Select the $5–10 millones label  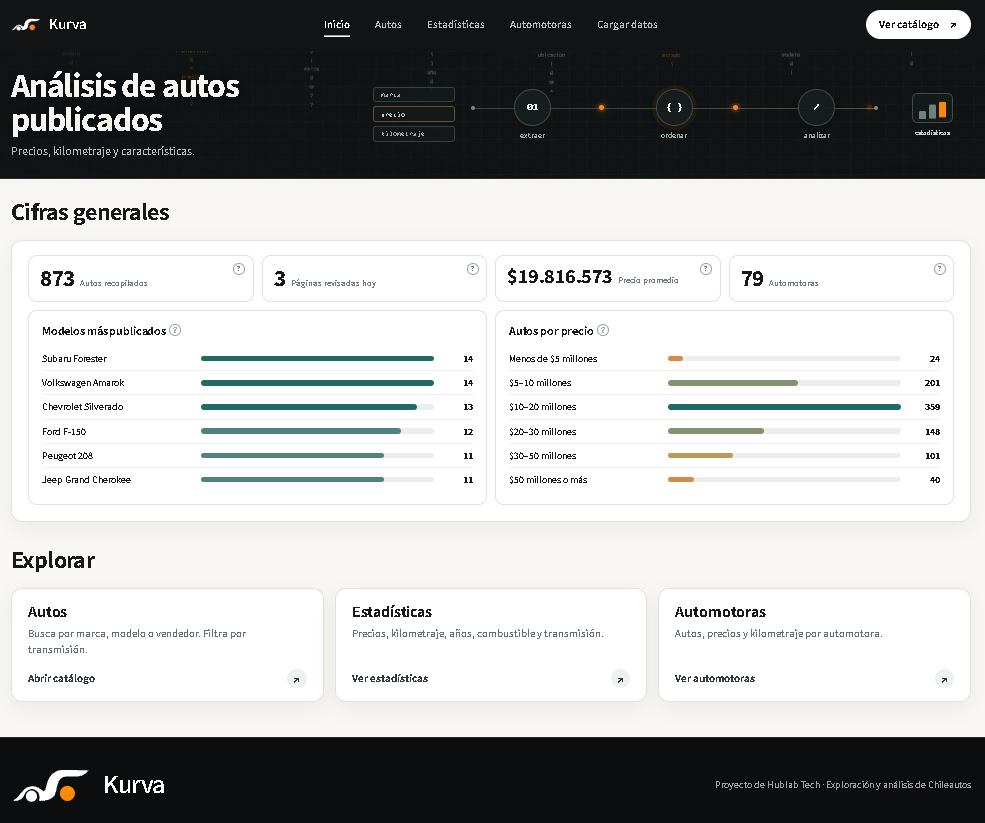point(540,383)
